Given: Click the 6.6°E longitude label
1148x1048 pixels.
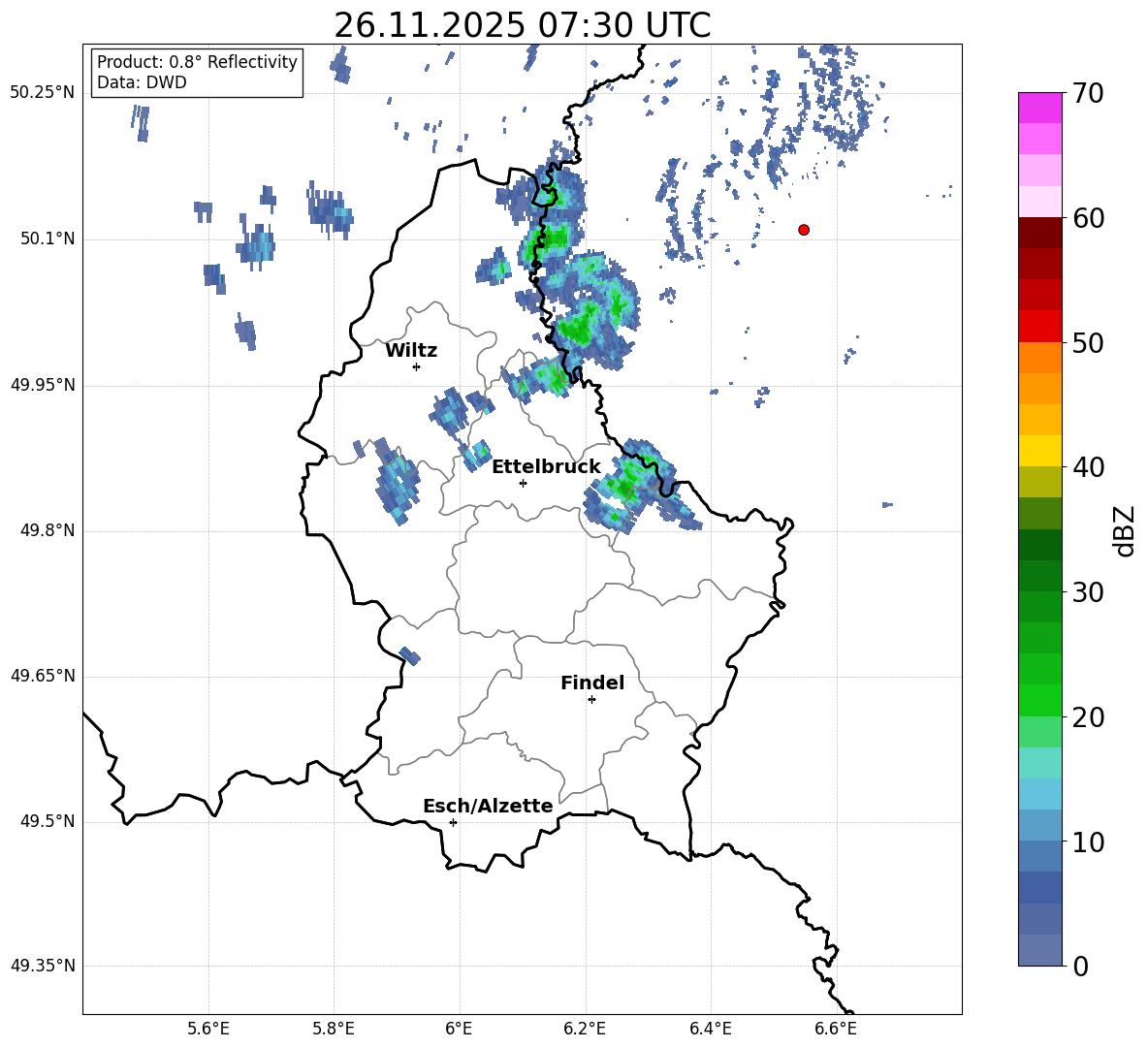Looking at the screenshot, I should [x=836, y=1029].
